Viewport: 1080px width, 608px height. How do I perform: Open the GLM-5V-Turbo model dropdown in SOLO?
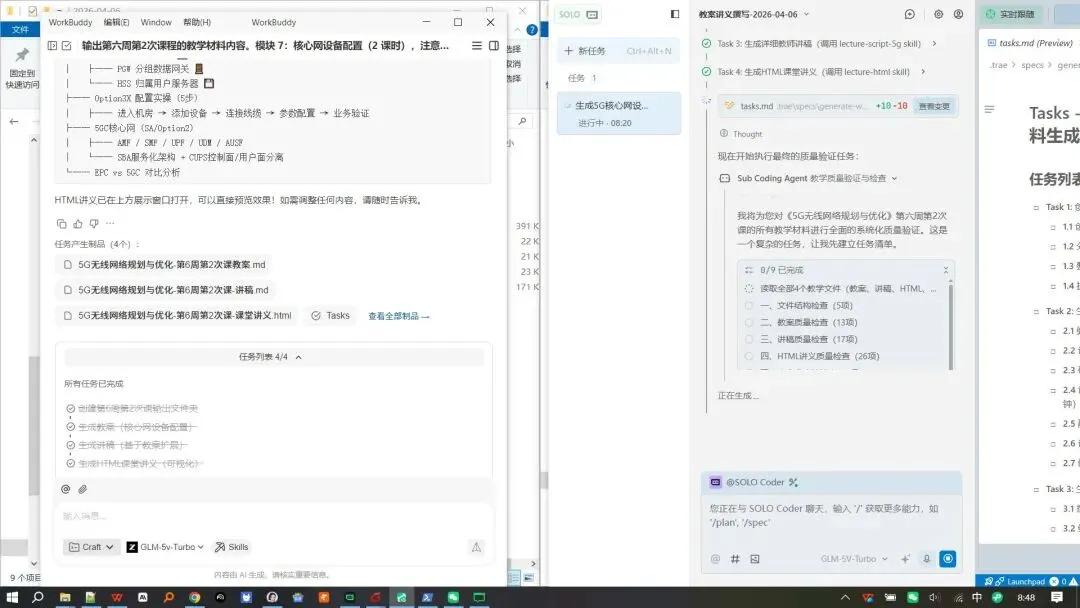pos(854,559)
